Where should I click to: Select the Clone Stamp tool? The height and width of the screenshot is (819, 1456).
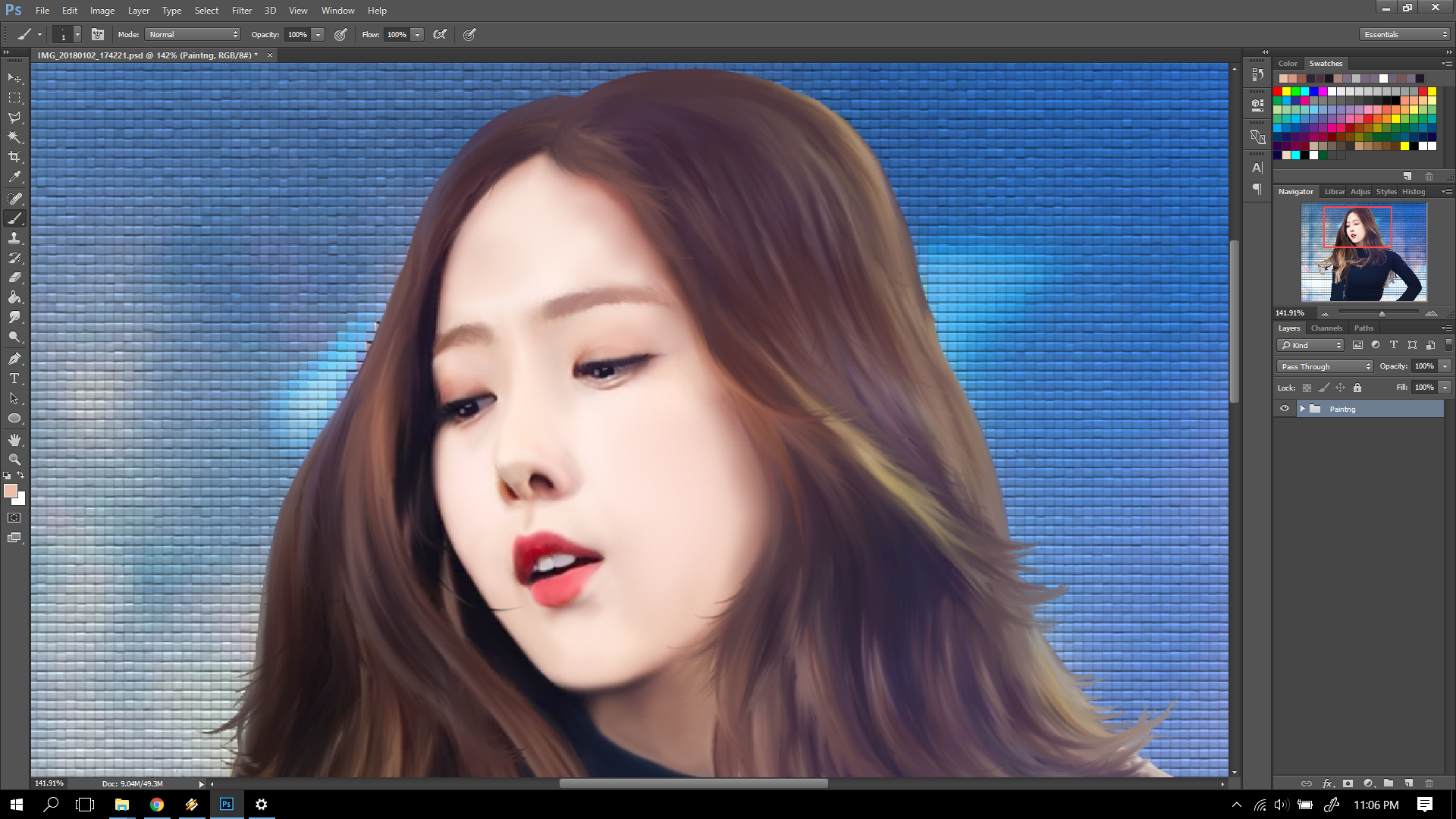14,238
